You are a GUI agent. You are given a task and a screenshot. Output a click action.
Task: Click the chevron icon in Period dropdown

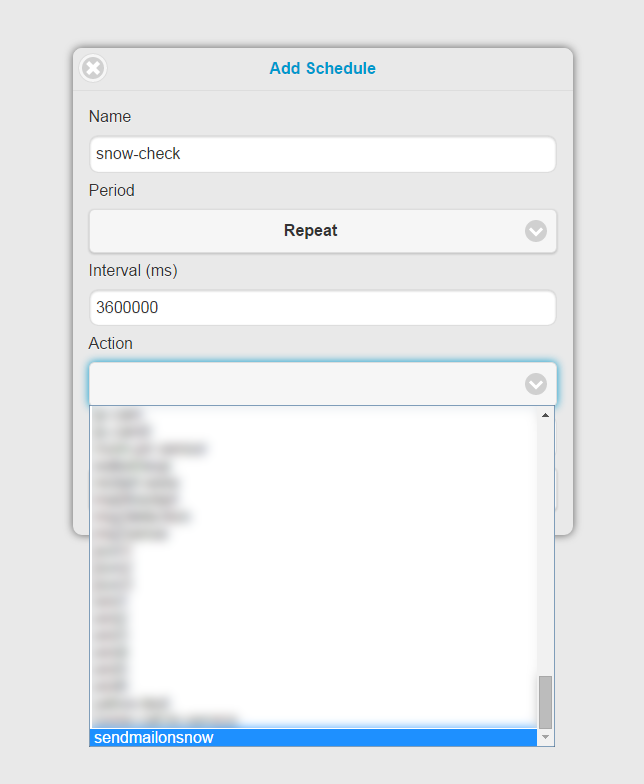[x=536, y=231]
